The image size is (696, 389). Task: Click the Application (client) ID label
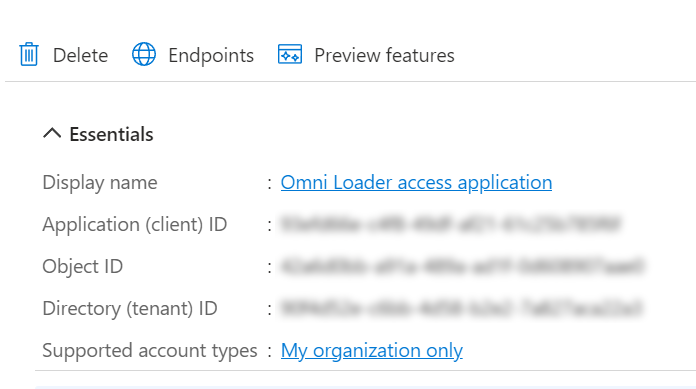tap(135, 225)
